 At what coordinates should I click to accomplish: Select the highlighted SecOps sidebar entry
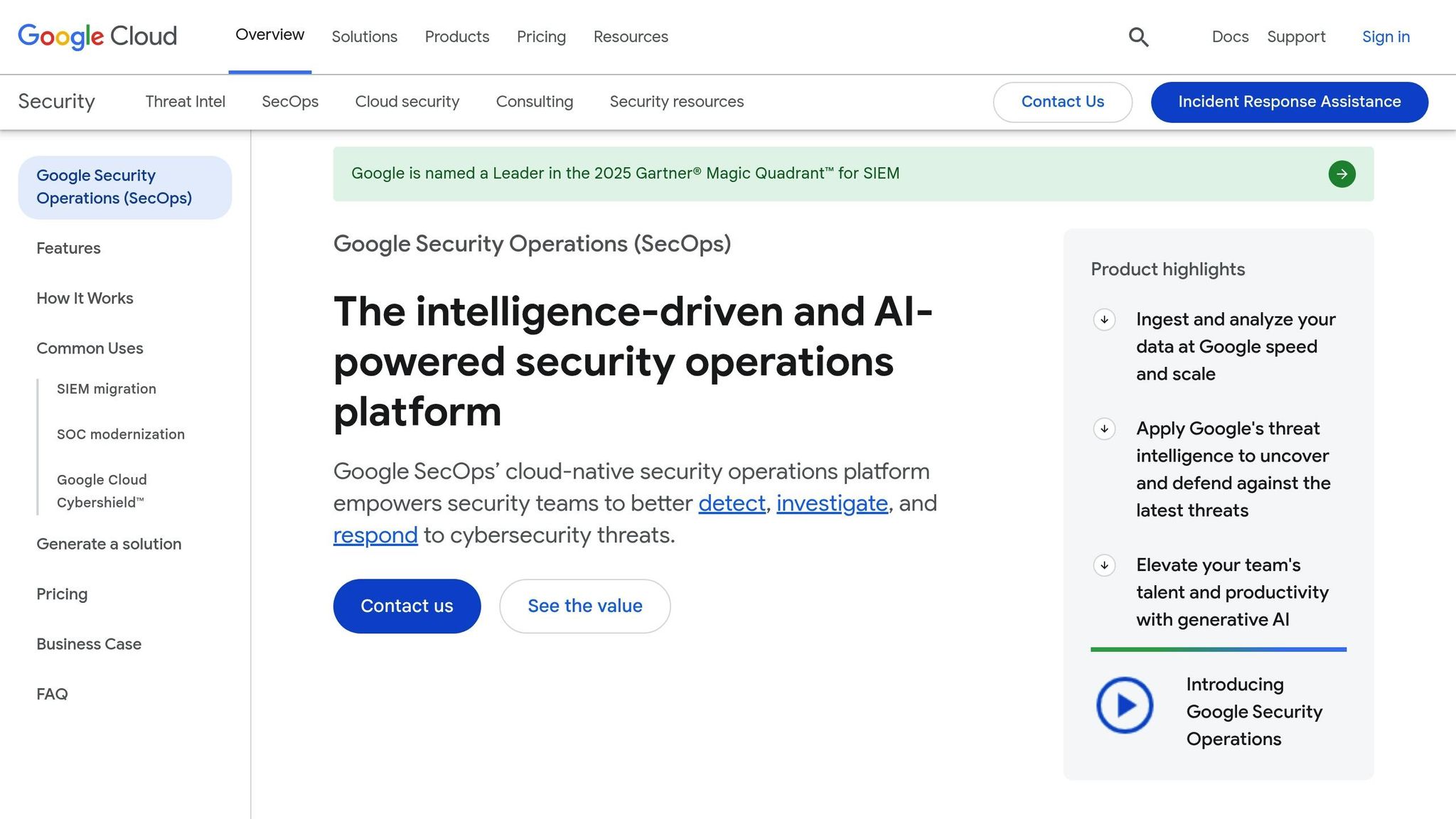(x=114, y=186)
